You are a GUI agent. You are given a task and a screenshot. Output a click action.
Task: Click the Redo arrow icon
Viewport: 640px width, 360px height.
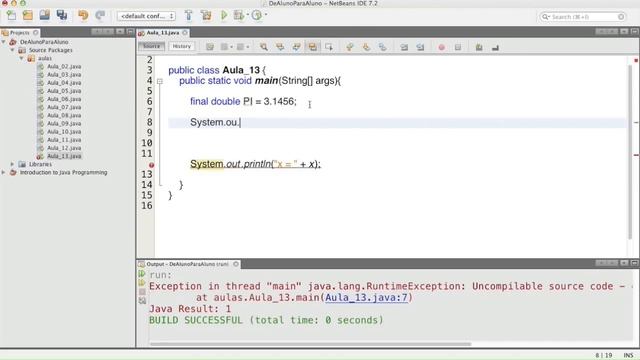[100, 16]
